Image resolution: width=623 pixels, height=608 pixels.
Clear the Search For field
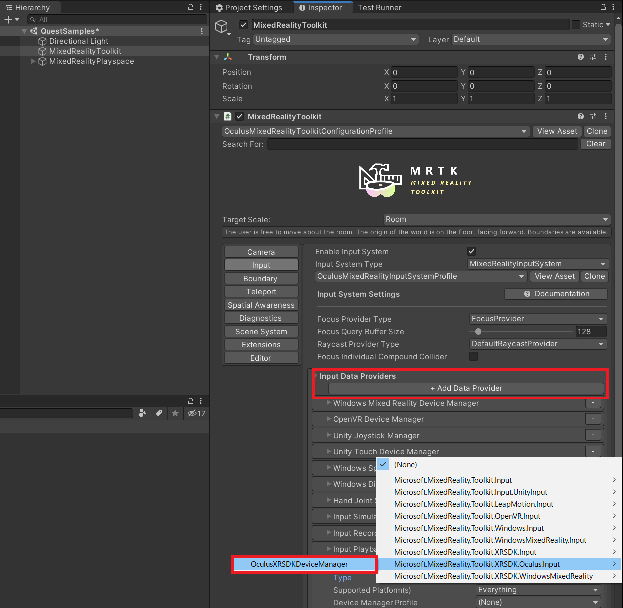tap(596, 144)
